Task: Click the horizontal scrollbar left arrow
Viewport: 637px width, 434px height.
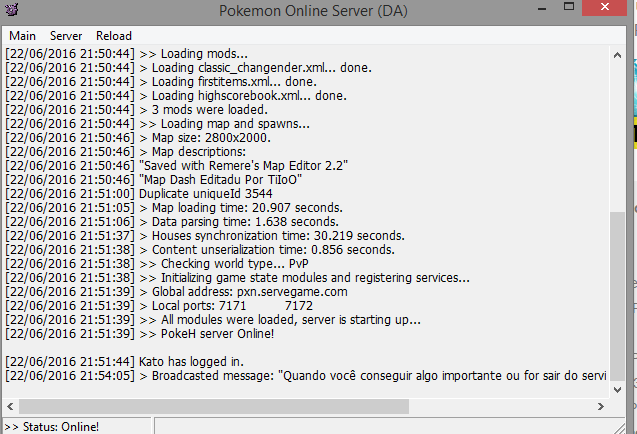Action: pos(11,406)
